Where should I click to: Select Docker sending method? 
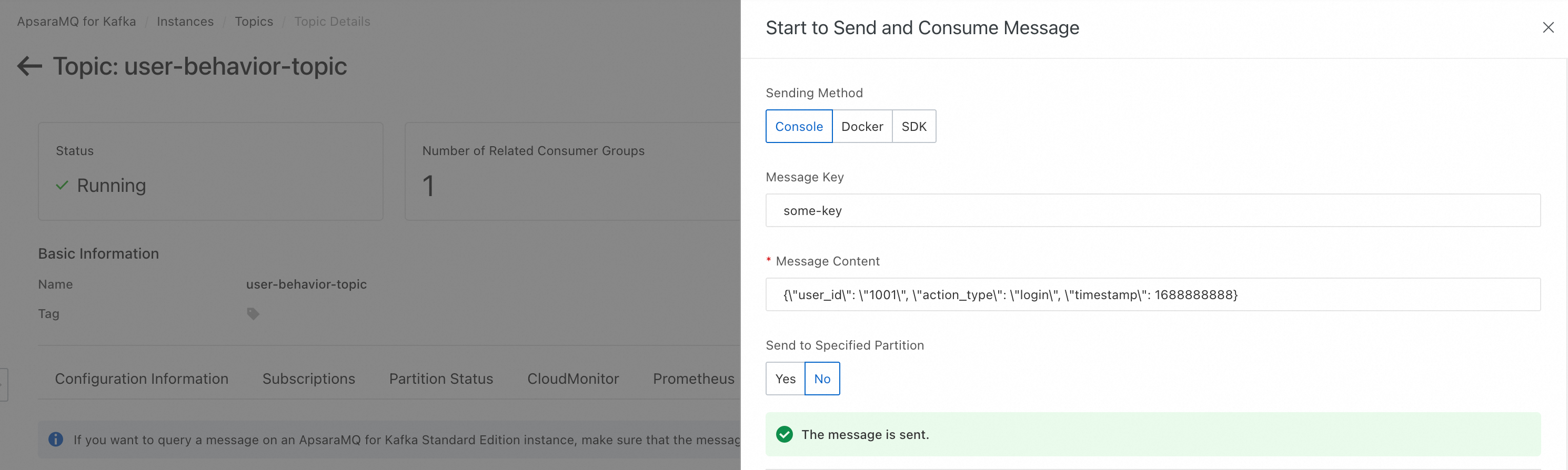[x=862, y=127]
